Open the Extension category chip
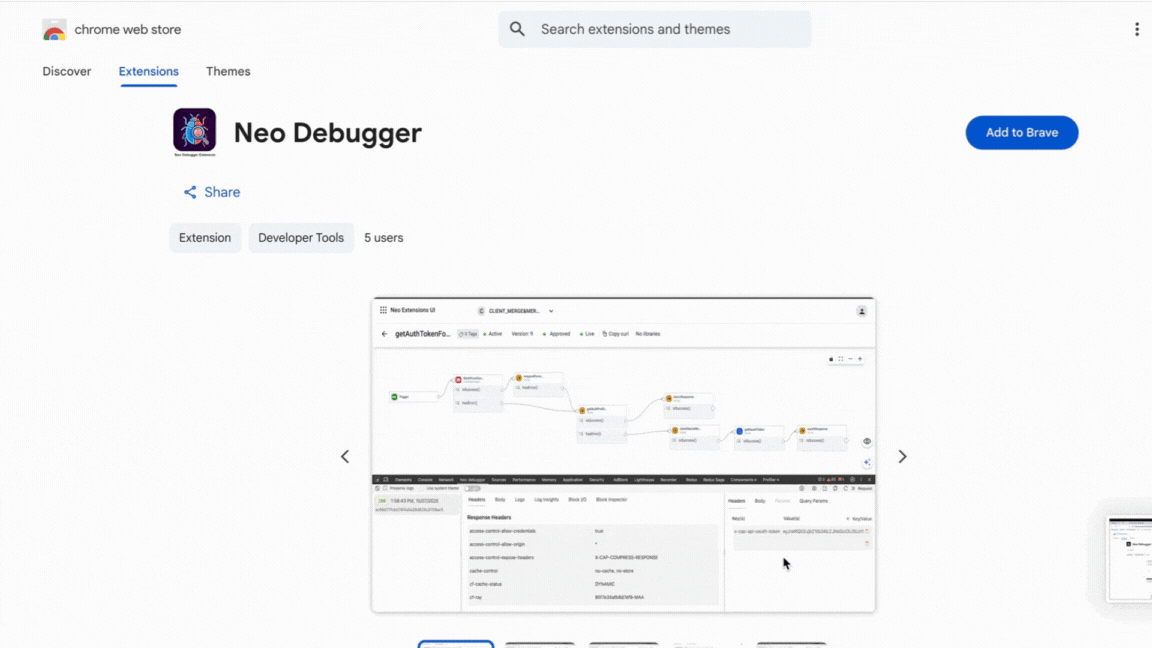The height and width of the screenshot is (648, 1152). click(205, 238)
